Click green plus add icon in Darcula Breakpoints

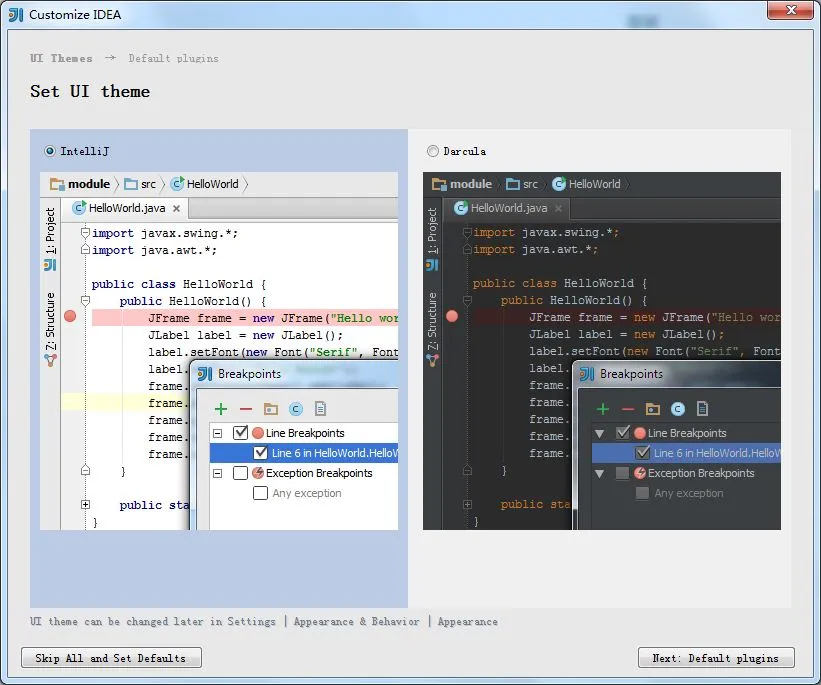[x=603, y=409]
